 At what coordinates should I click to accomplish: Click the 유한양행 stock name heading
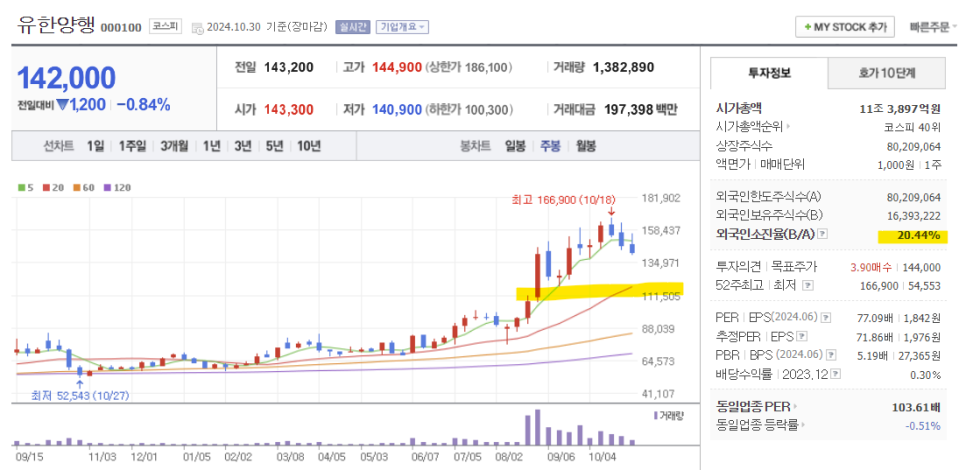pos(56,26)
